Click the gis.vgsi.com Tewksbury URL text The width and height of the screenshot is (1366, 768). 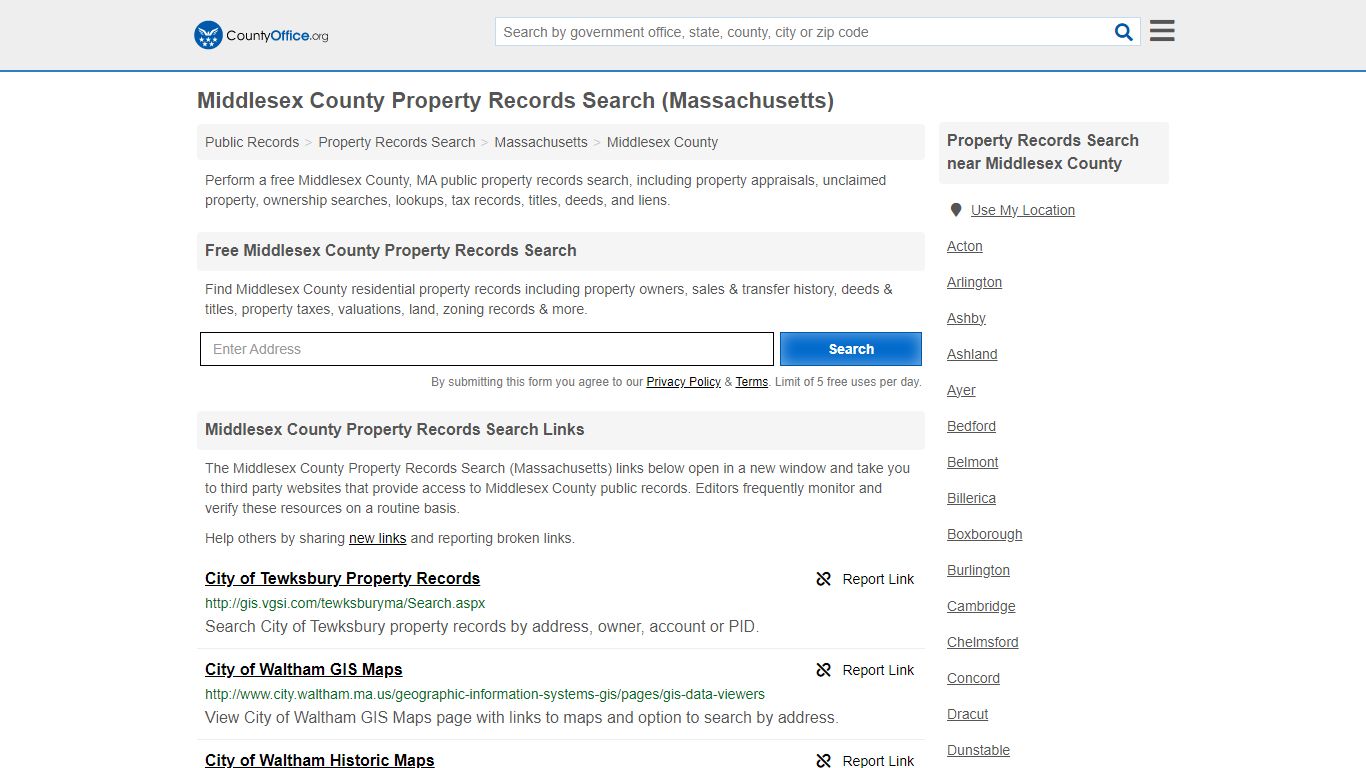tap(345, 603)
